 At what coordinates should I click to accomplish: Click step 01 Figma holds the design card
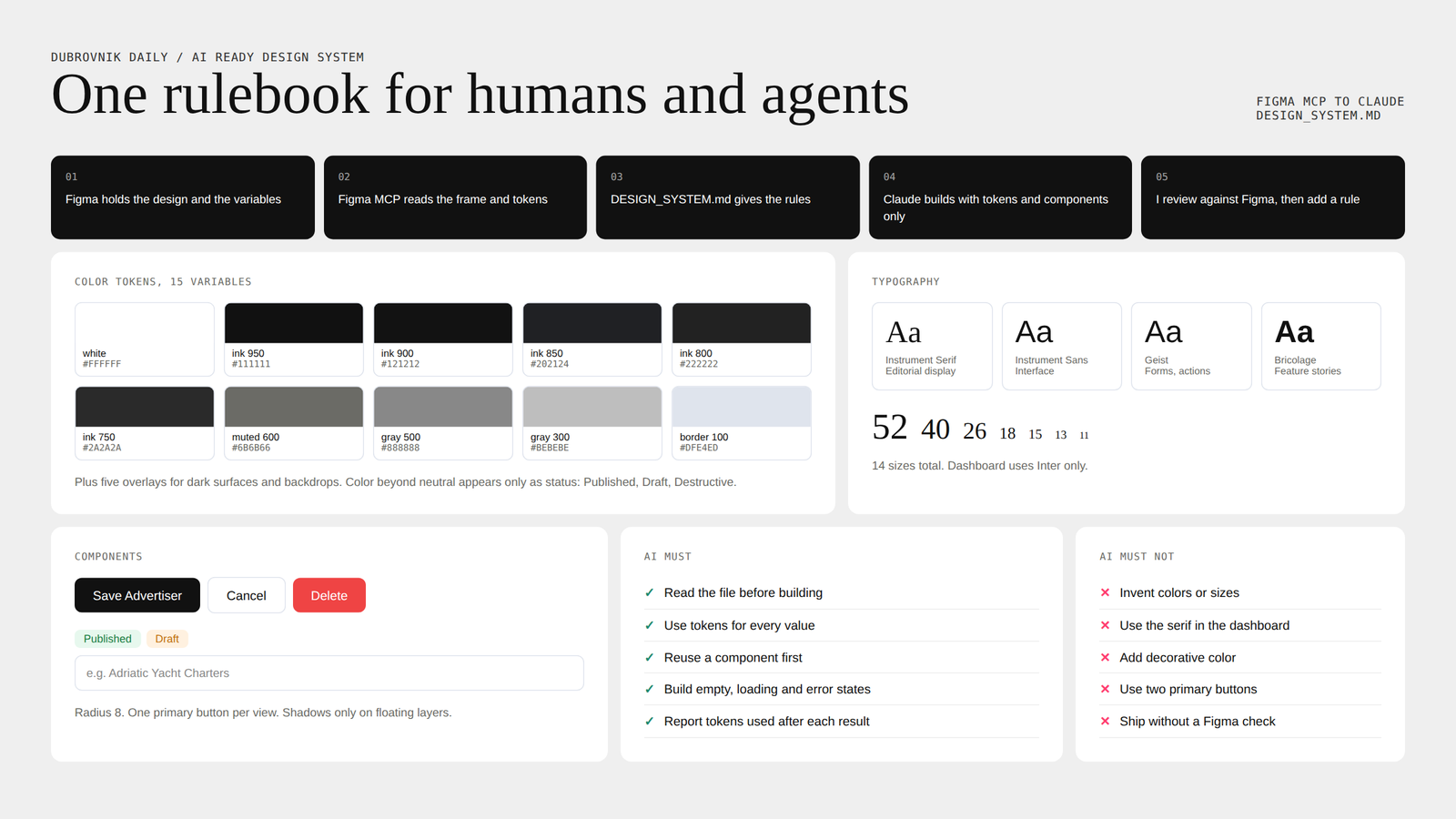183,197
